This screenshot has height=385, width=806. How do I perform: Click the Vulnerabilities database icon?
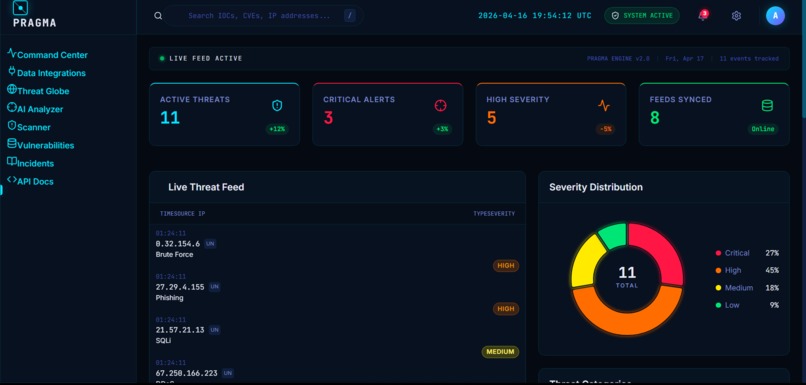click(12, 143)
